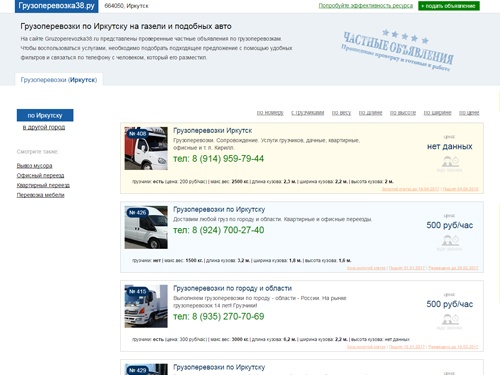Click the 'нет данных' price in listing 408
The width and height of the screenshot is (500, 375).
click(x=450, y=146)
